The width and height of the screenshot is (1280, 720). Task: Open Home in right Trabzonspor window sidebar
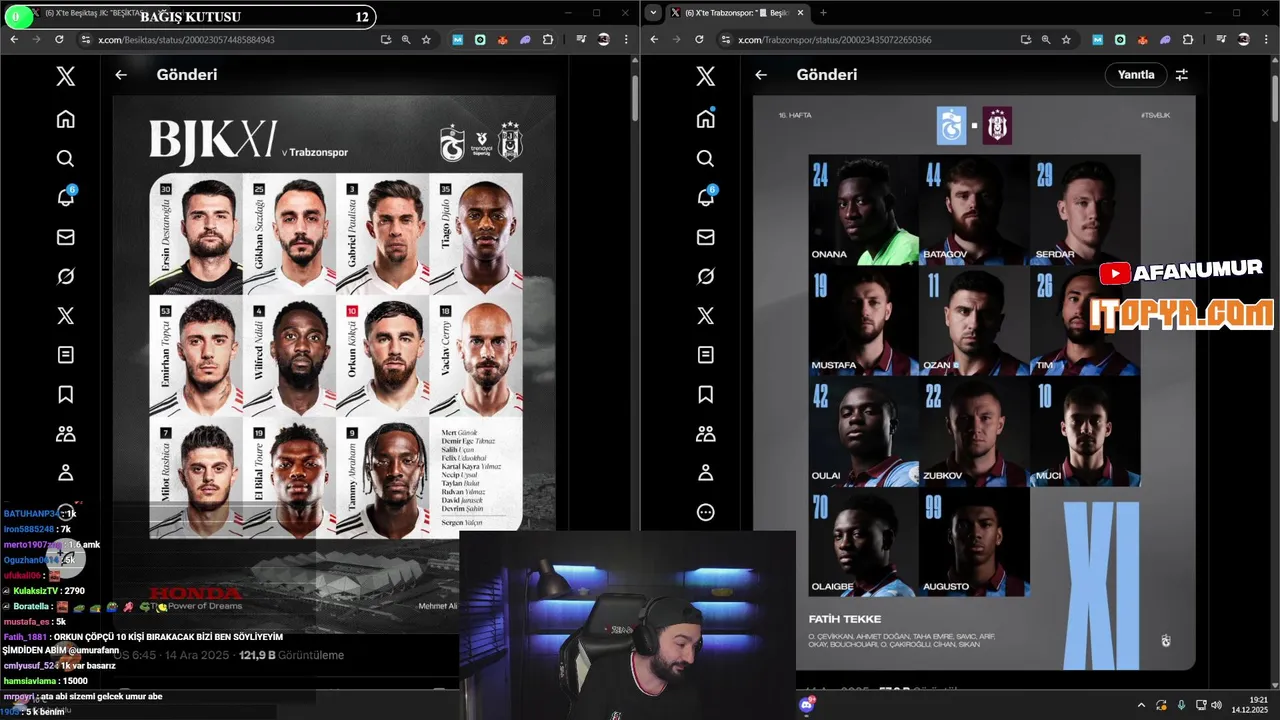click(705, 119)
